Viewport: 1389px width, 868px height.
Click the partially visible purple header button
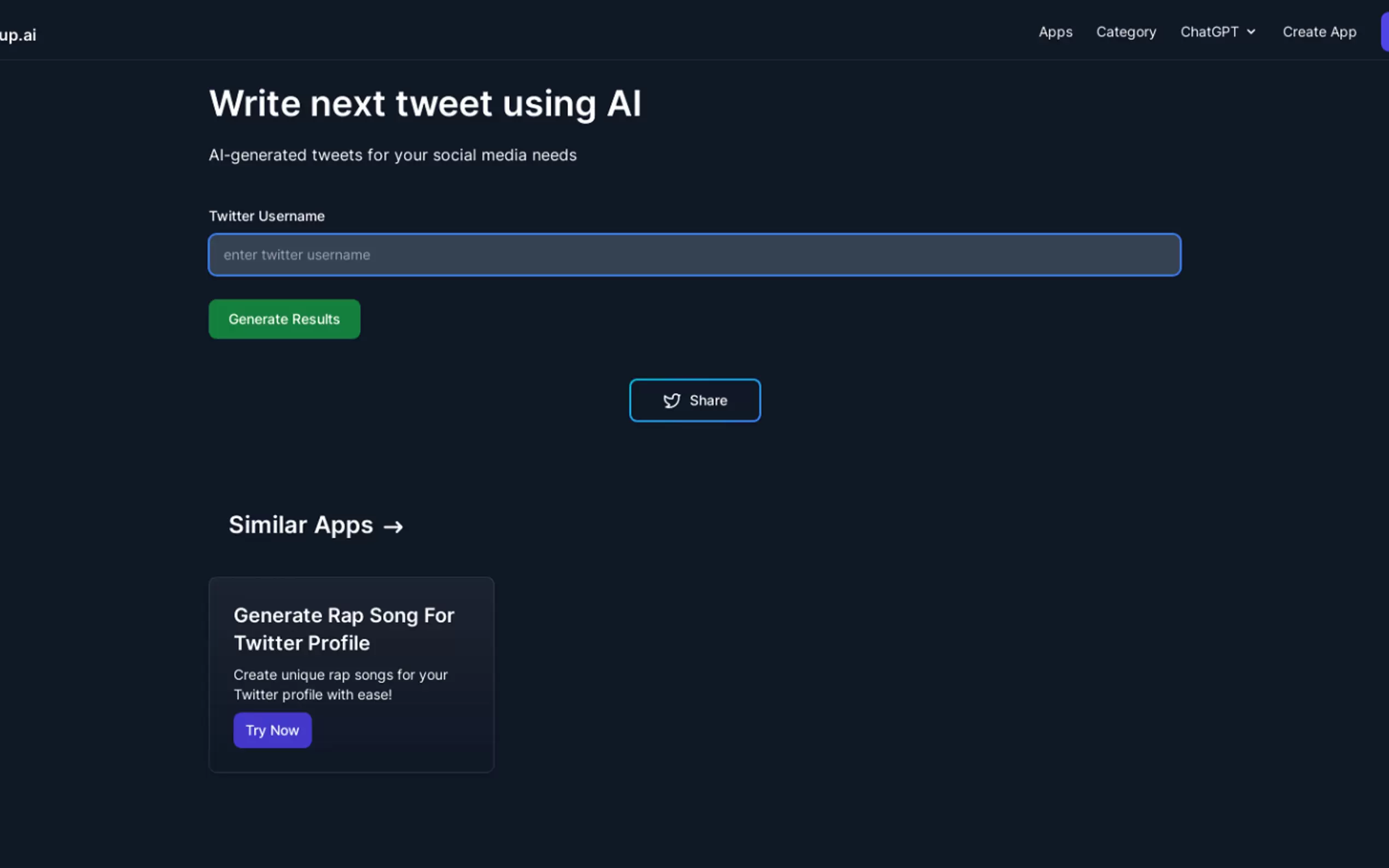click(1385, 32)
